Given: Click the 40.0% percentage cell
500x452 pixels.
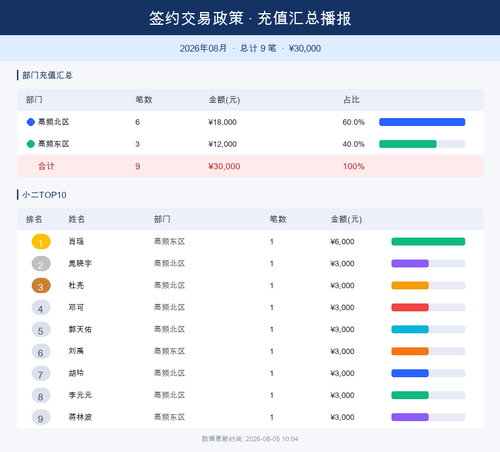Looking at the screenshot, I should pyautogui.click(x=354, y=144).
